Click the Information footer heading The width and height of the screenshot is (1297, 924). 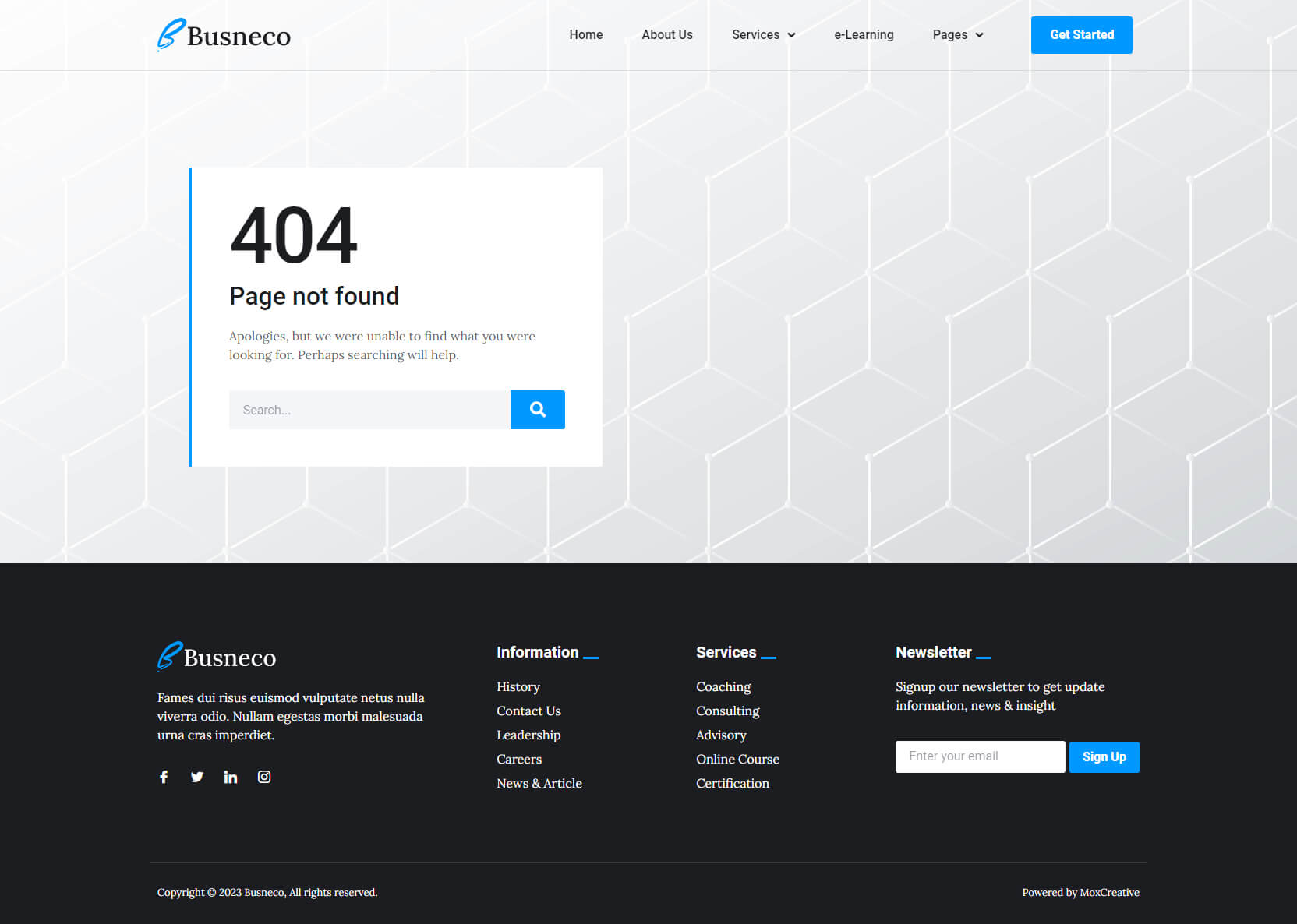[x=538, y=653]
